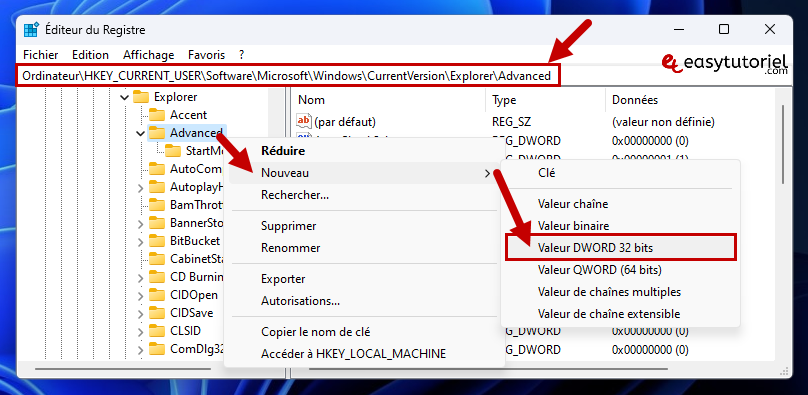Screen dimensions: 808x395
Task: Click the AutoplayH folder icon
Action: 156,187
